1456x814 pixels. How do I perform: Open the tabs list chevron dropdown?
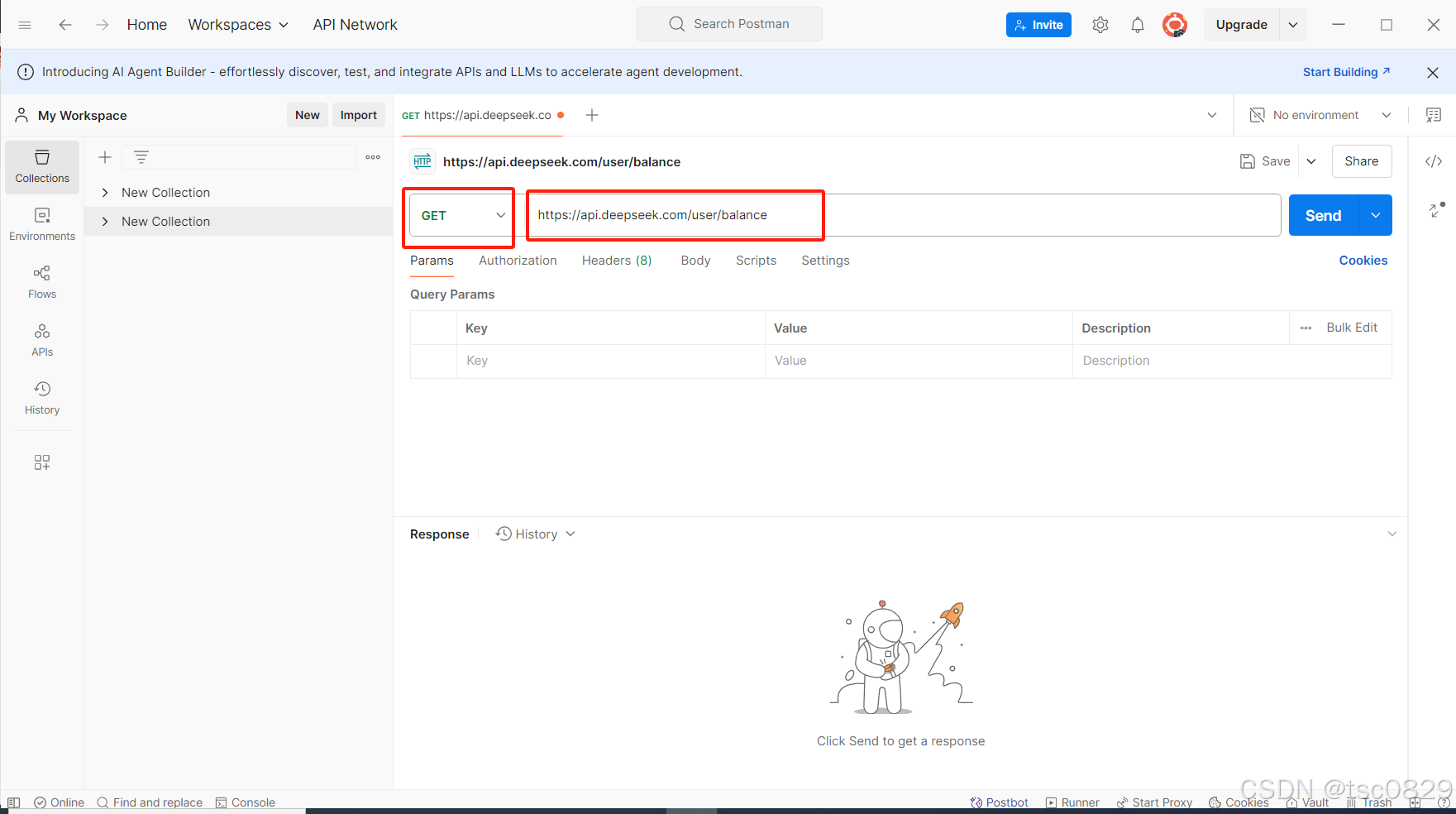pos(1212,115)
